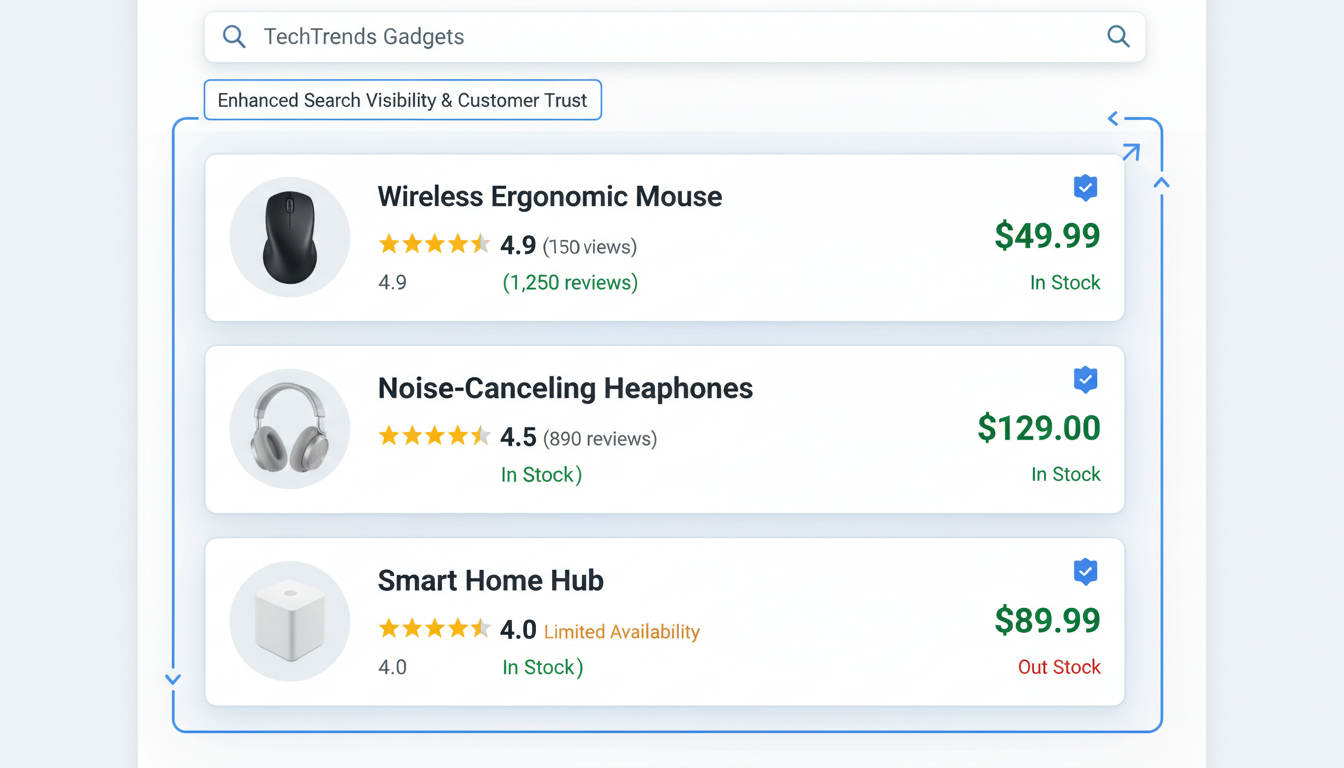Click the search magnifier icon inside the left of the search bar
Screen dimensions: 1344x768
pyautogui.click(x=233, y=36)
